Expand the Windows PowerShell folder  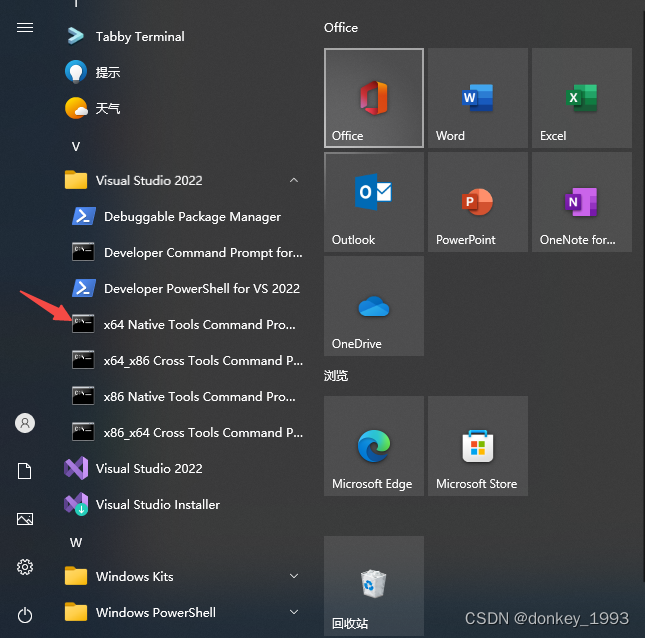(x=294, y=612)
